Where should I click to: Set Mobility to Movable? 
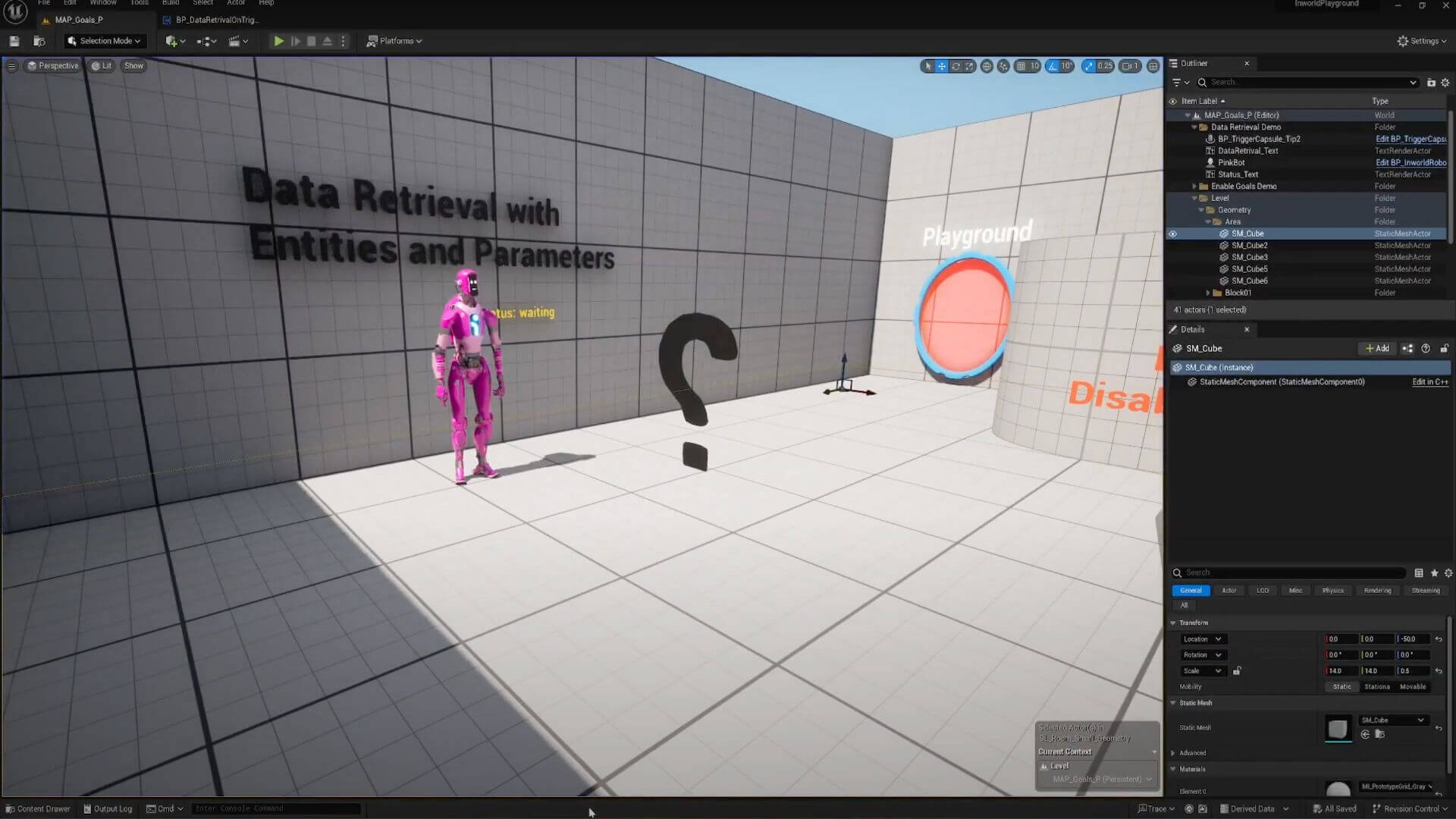coord(1413,687)
